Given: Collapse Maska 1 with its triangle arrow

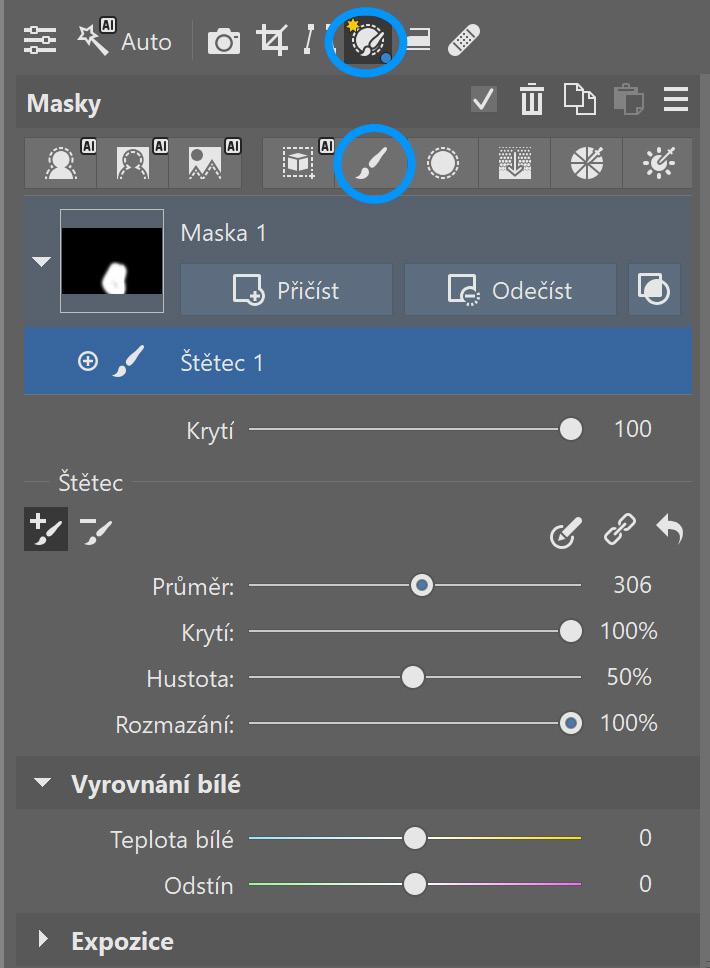Looking at the screenshot, I should point(41,262).
